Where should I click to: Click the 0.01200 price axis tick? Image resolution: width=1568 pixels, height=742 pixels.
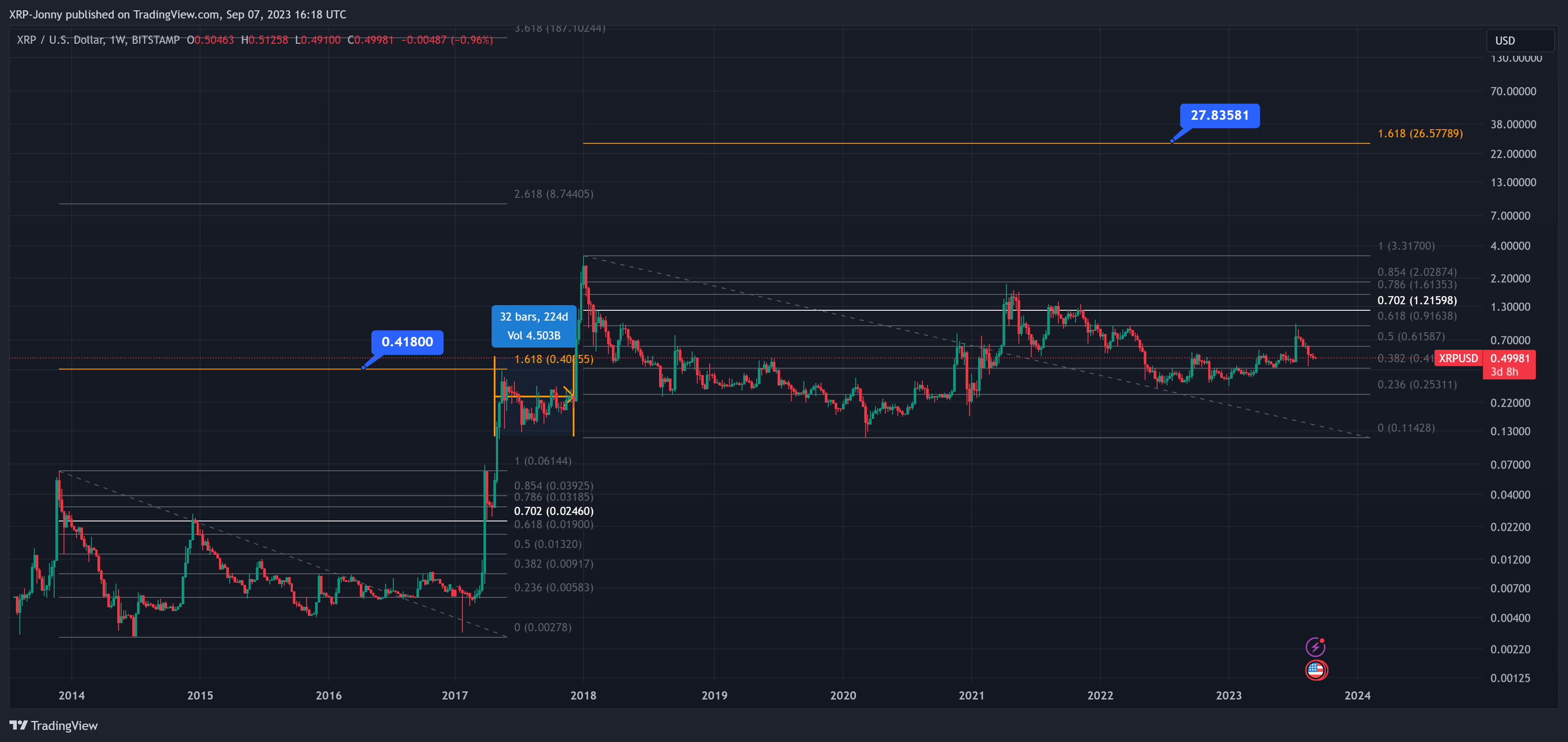pyautogui.click(x=1510, y=560)
